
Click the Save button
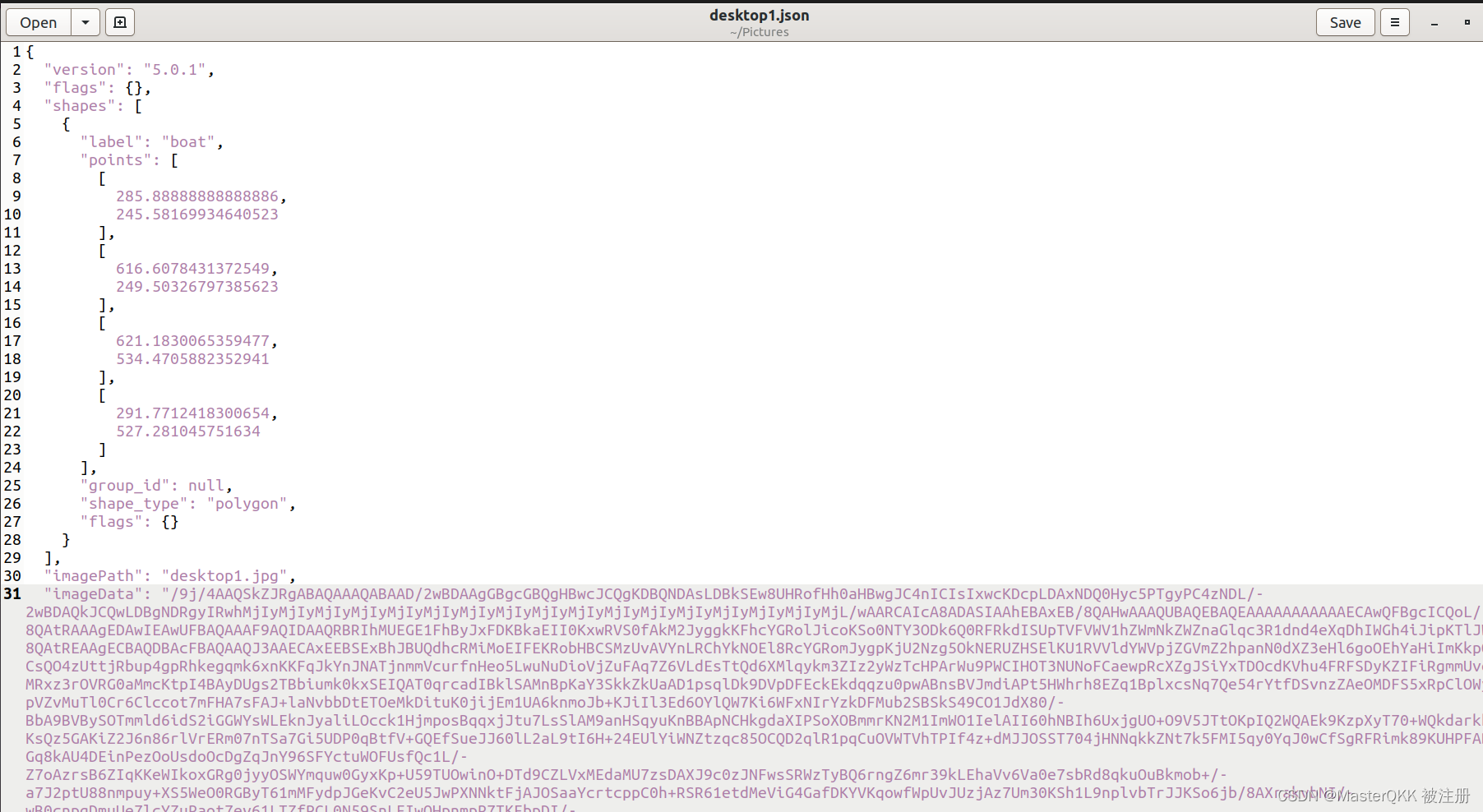click(x=1345, y=22)
